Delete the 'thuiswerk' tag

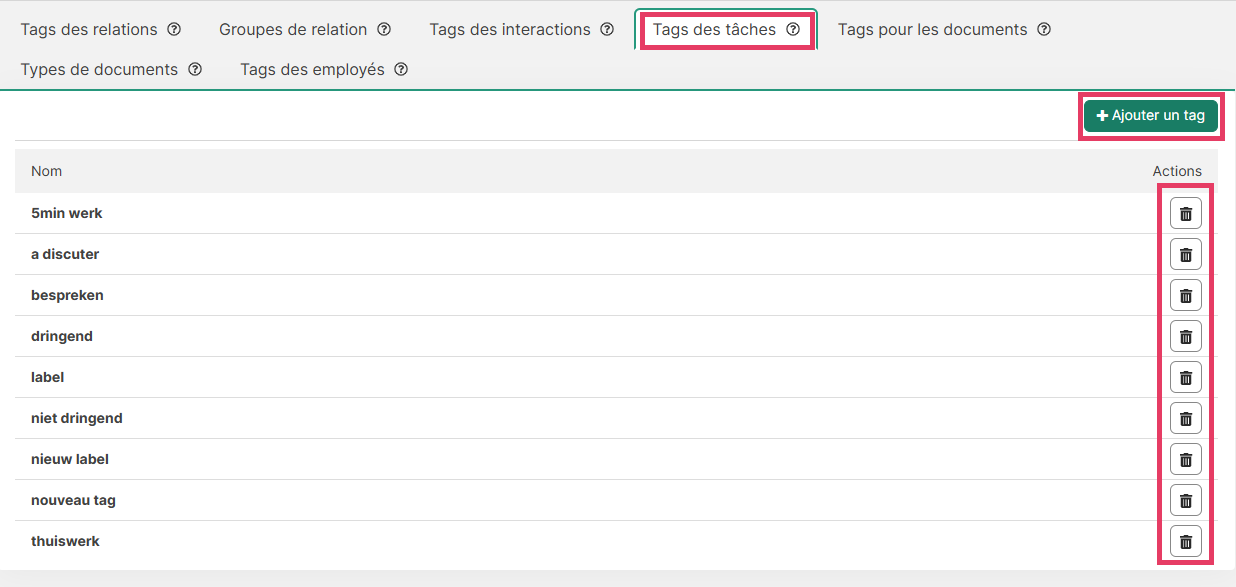point(1185,541)
